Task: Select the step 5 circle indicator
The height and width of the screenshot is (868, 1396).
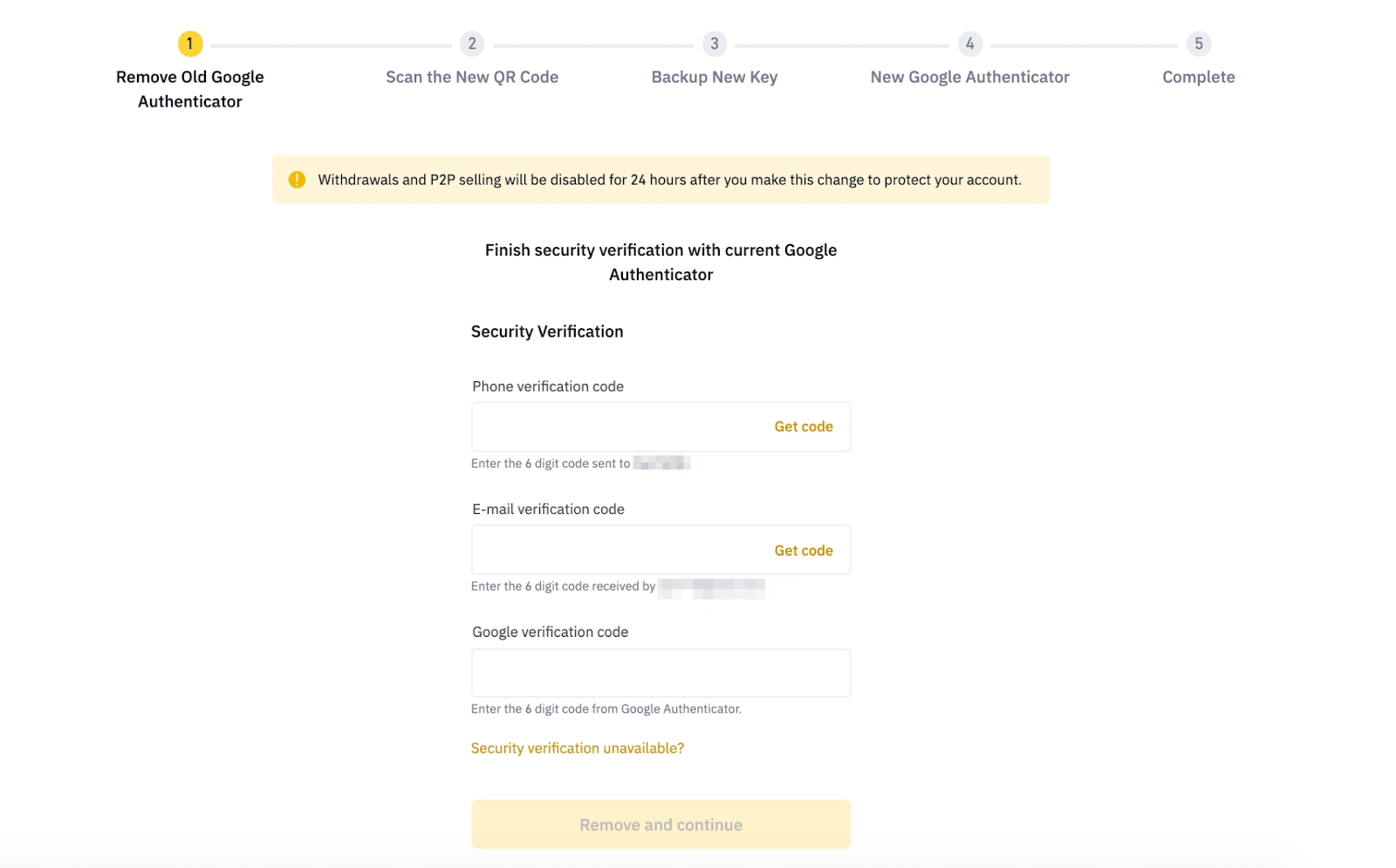Action: (x=1198, y=44)
